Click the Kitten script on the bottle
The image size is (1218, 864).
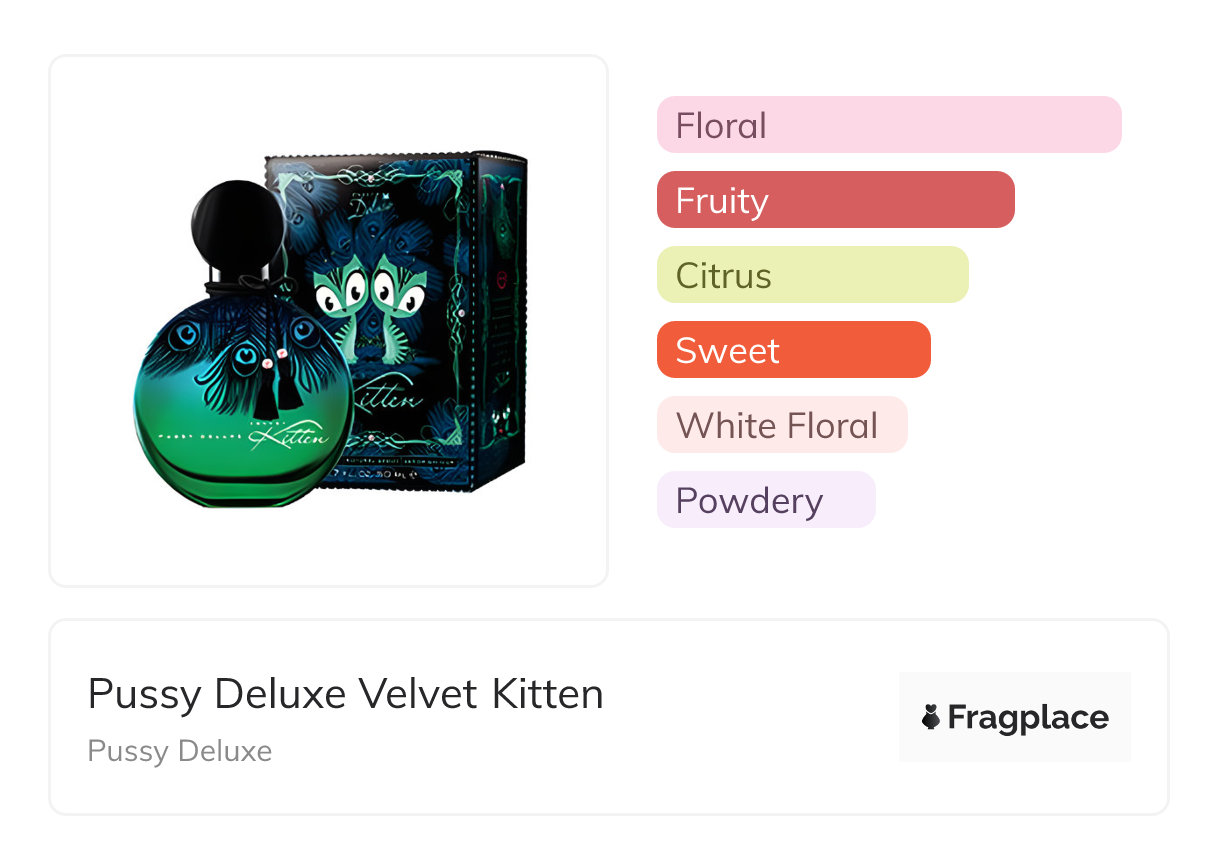[x=301, y=434]
